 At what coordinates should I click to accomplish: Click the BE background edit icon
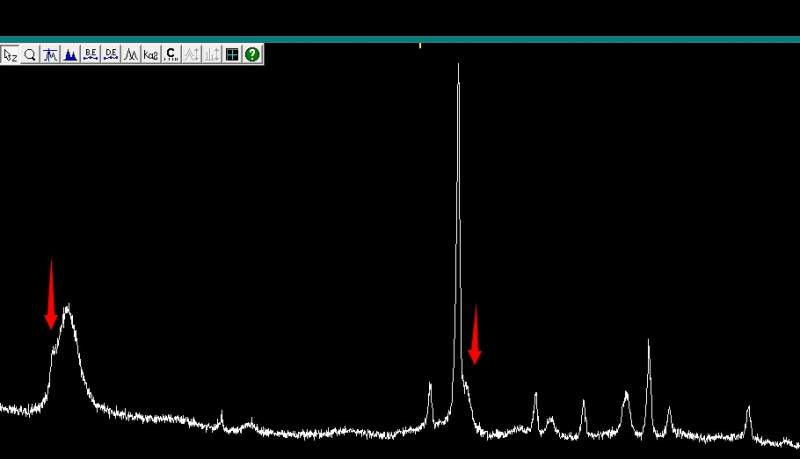(x=91, y=55)
